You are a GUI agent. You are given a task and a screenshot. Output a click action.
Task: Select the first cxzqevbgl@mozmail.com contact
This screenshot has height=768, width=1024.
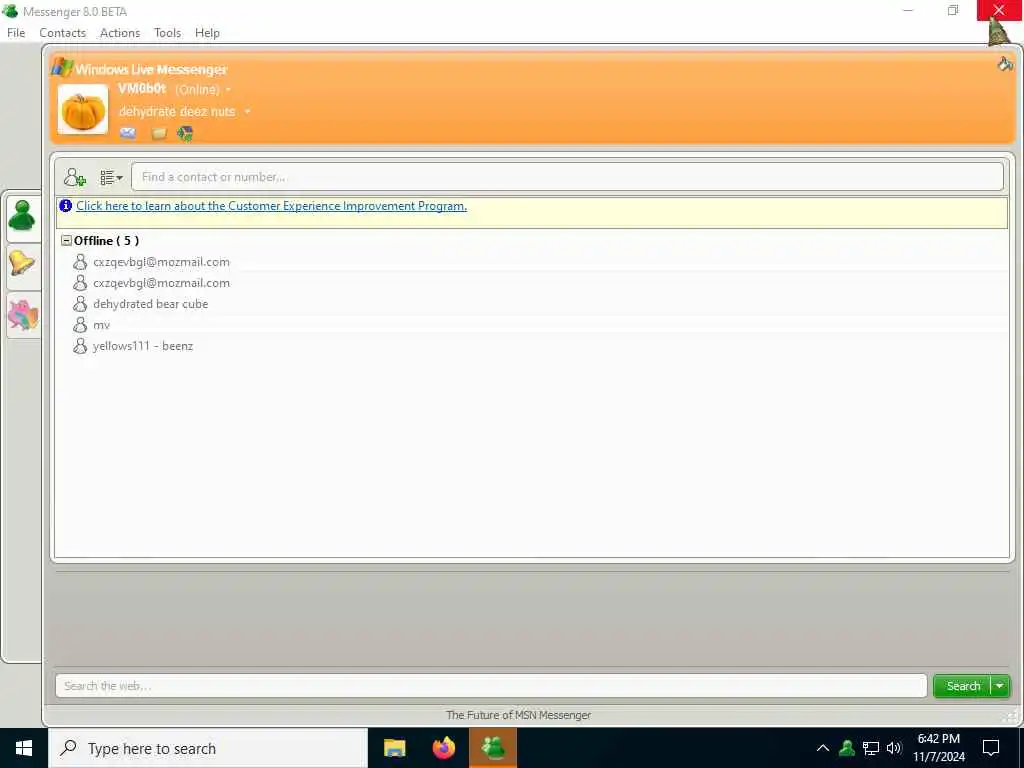(161, 262)
